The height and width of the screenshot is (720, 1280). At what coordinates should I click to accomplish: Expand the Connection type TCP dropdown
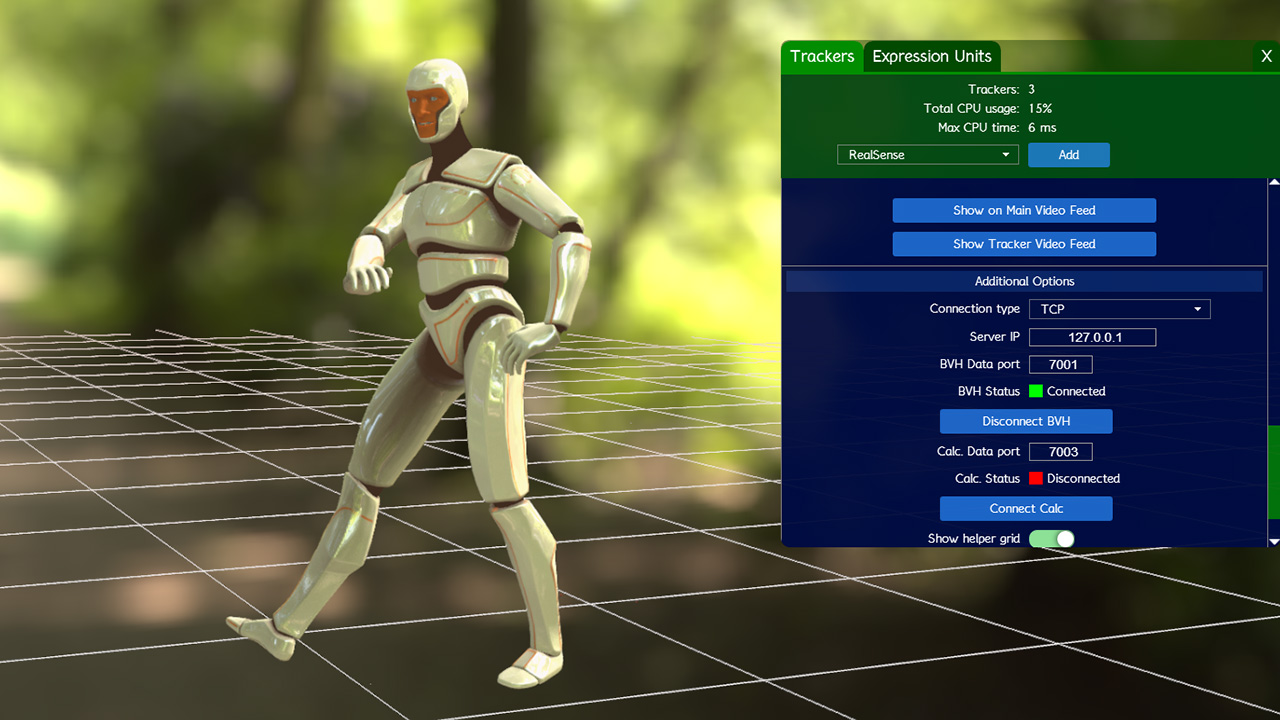[1119, 309]
